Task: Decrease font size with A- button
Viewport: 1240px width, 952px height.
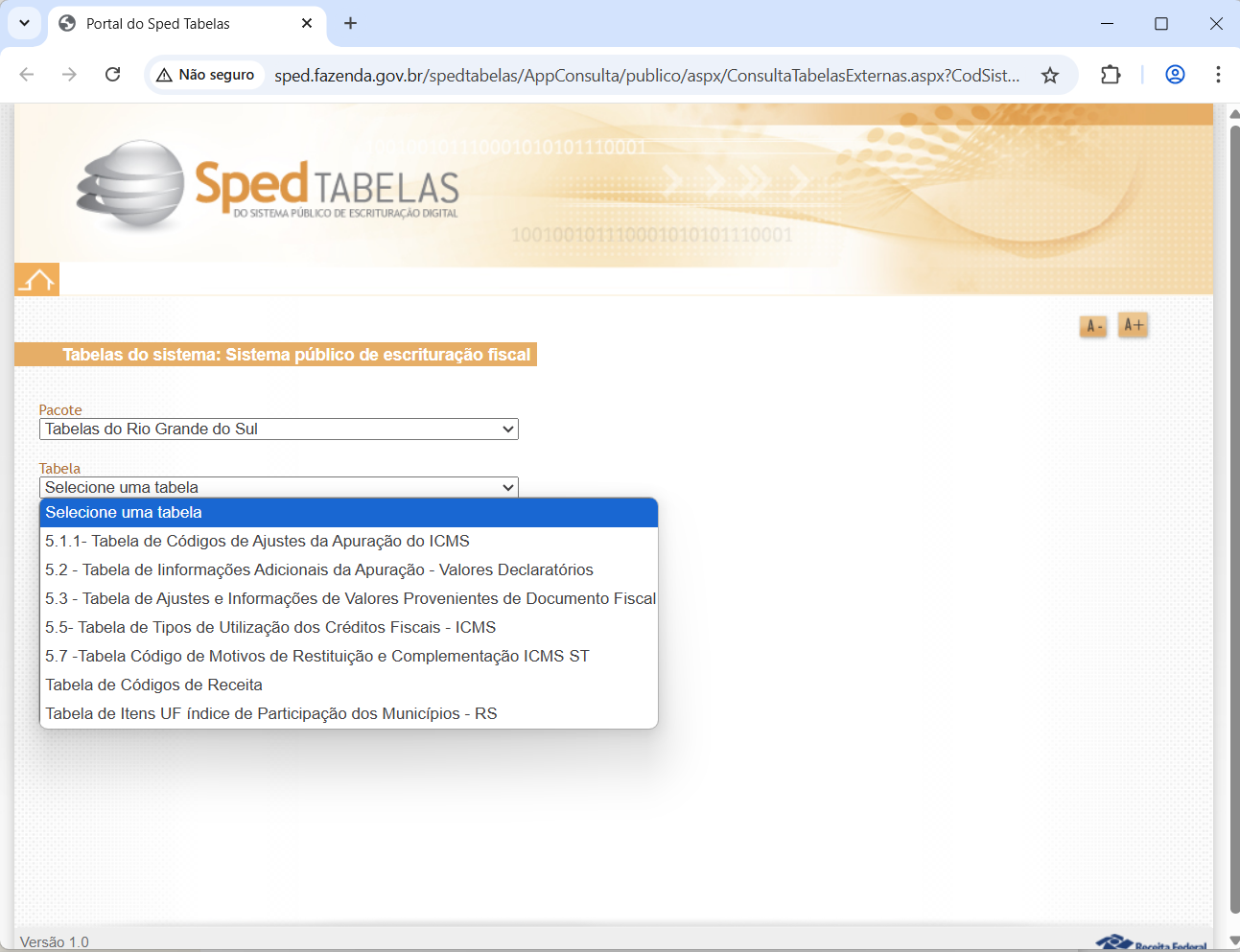Action: (x=1093, y=326)
